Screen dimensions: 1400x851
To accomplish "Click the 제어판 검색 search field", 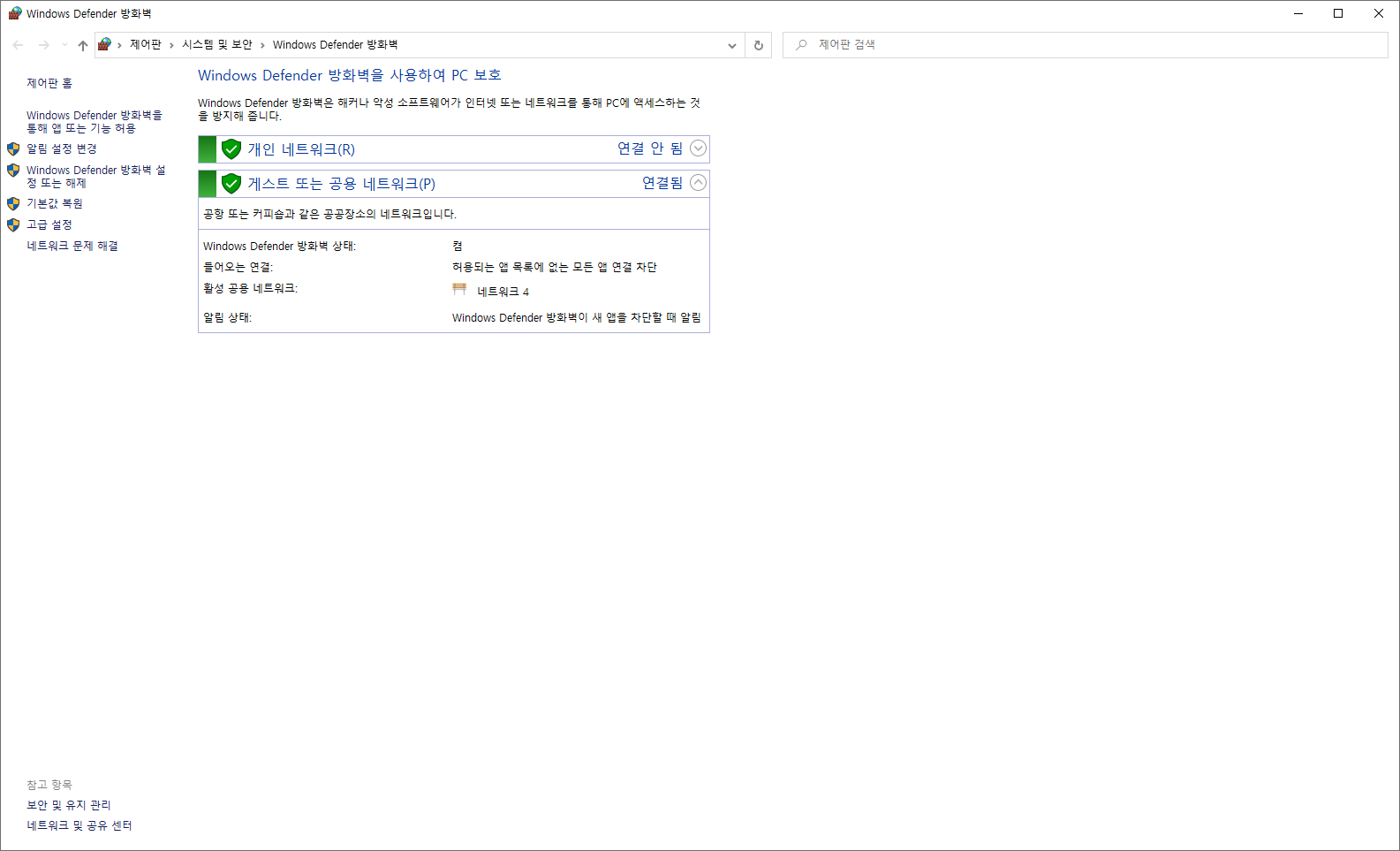I will [1085, 45].
